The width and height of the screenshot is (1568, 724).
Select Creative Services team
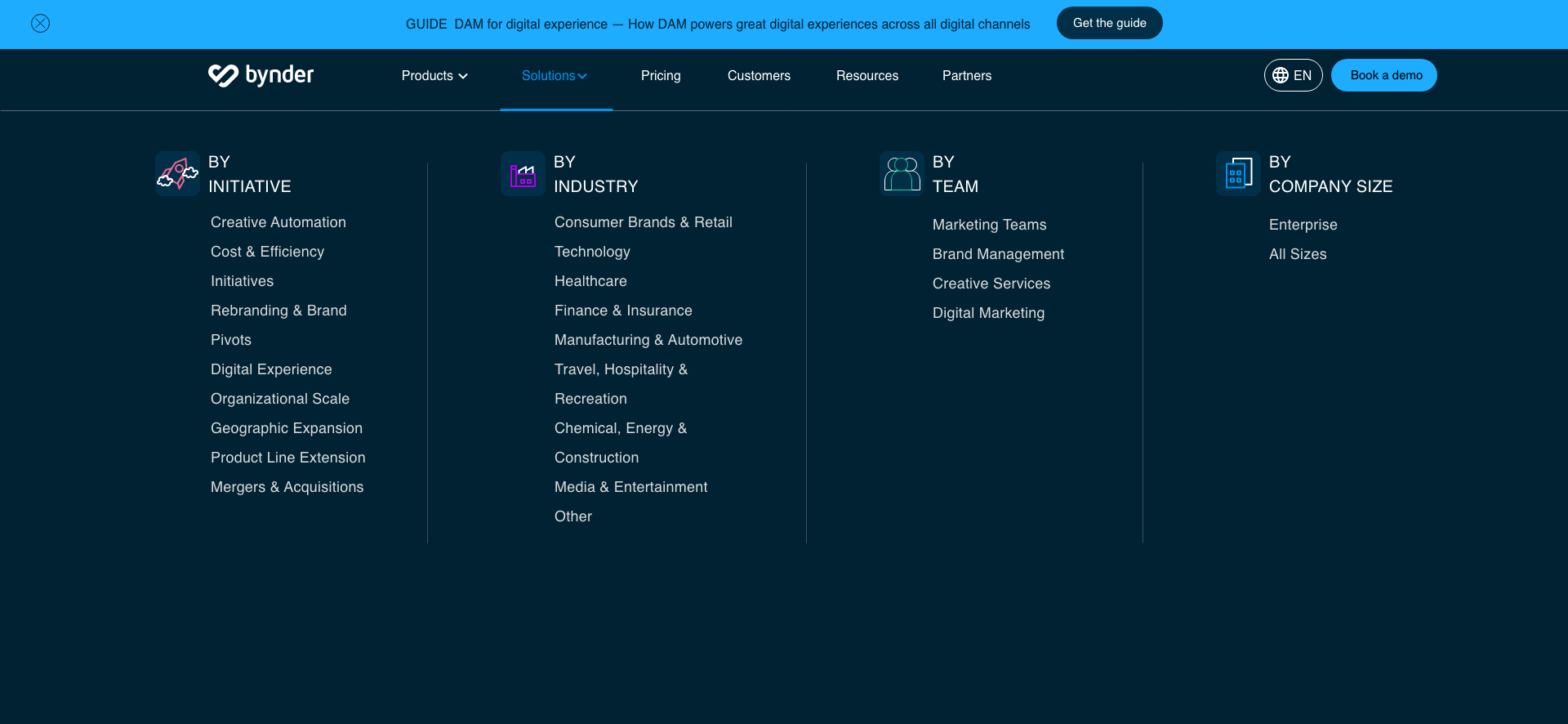click(991, 284)
